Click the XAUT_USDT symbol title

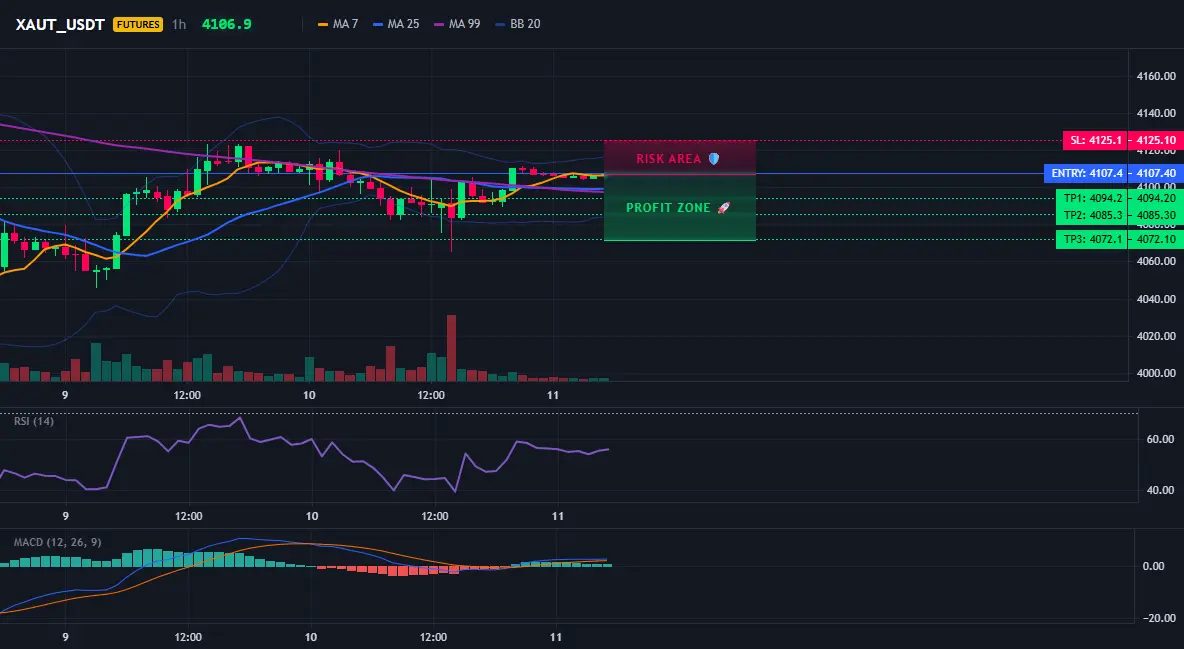pyautogui.click(x=60, y=24)
